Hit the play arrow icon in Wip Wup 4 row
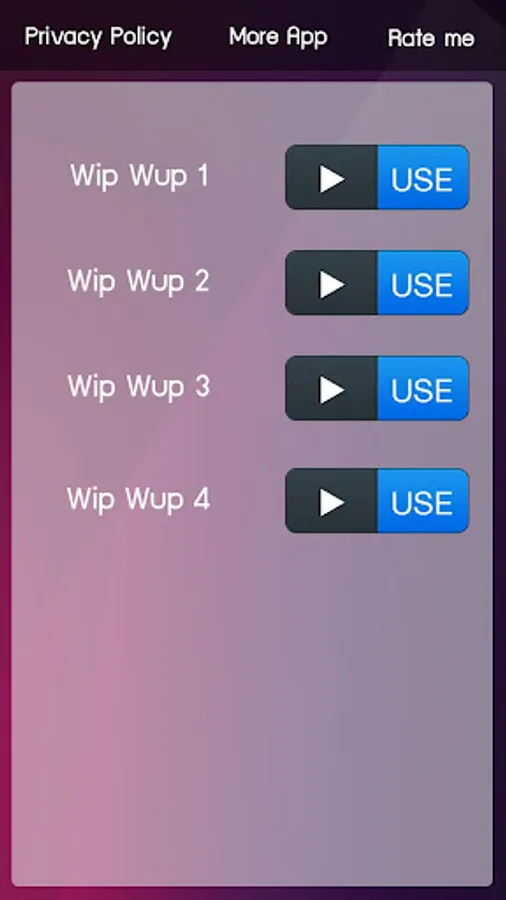Image resolution: width=506 pixels, height=900 pixels. point(332,502)
